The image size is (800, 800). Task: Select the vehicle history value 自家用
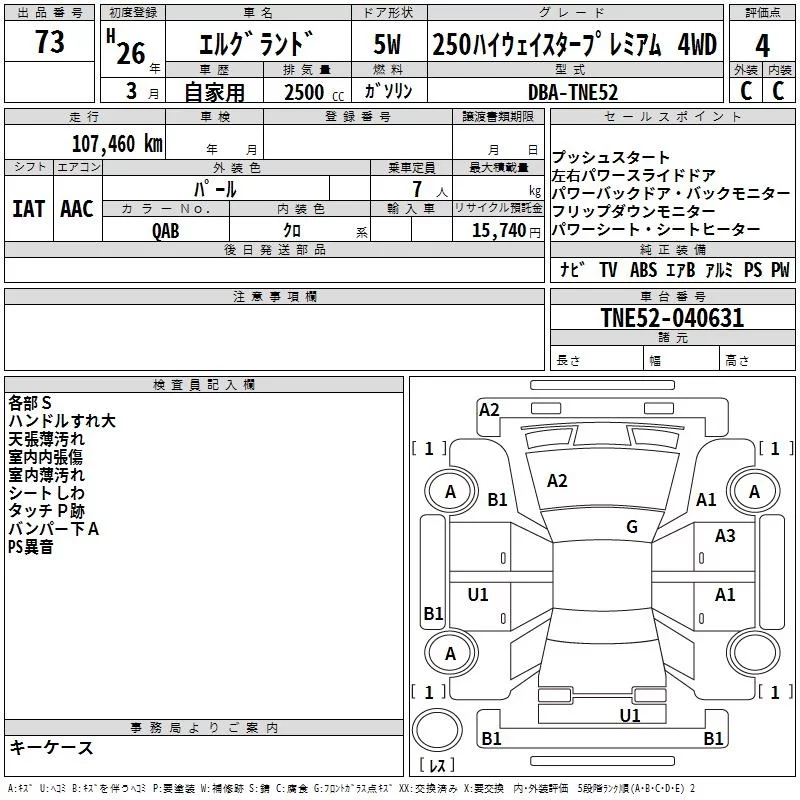click(x=214, y=92)
